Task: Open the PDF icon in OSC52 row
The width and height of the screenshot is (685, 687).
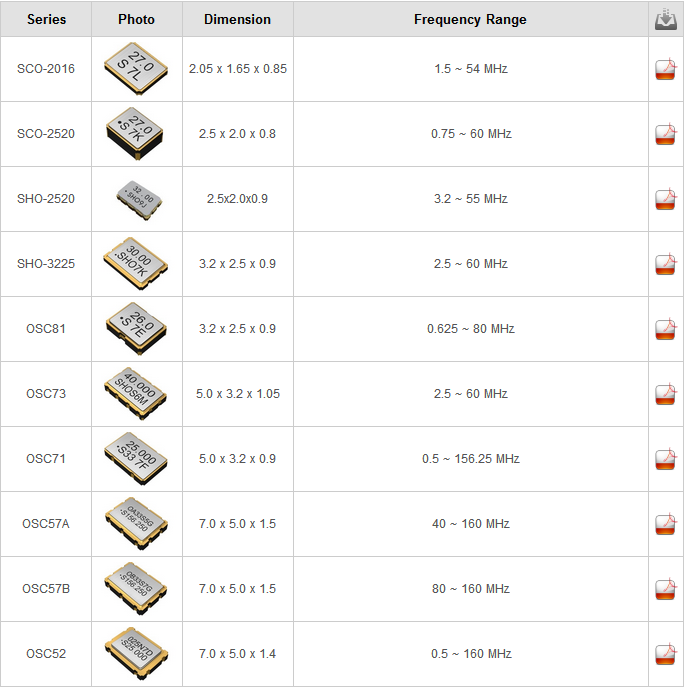Action: 665,654
